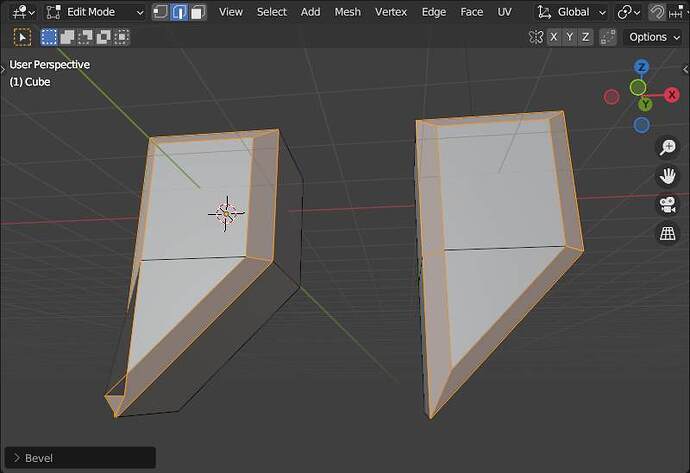Toggle Z axis mirror
This screenshot has height=473, width=690.
[x=586, y=37]
